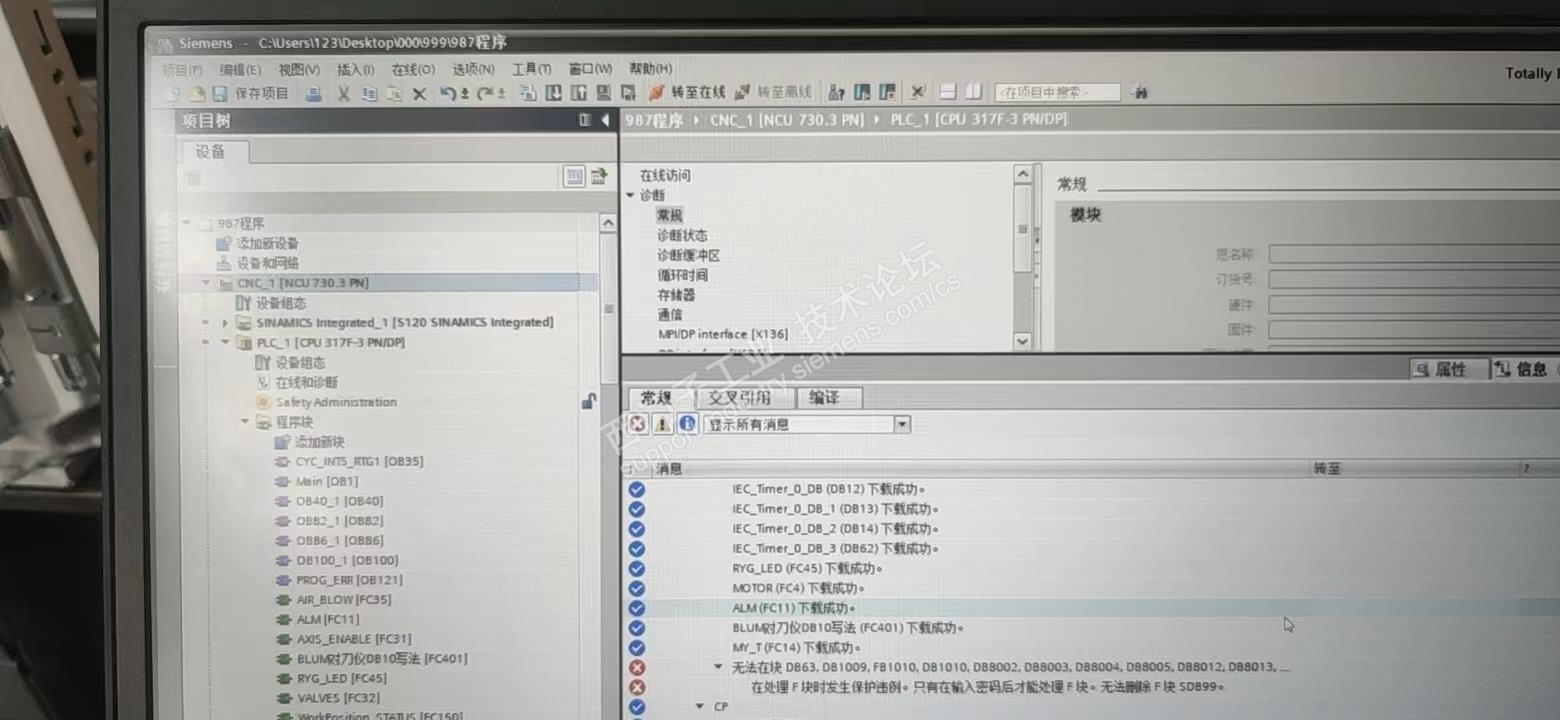The height and width of the screenshot is (720, 1560).
Task: Undo the last action
Action: (x=448, y=94)
